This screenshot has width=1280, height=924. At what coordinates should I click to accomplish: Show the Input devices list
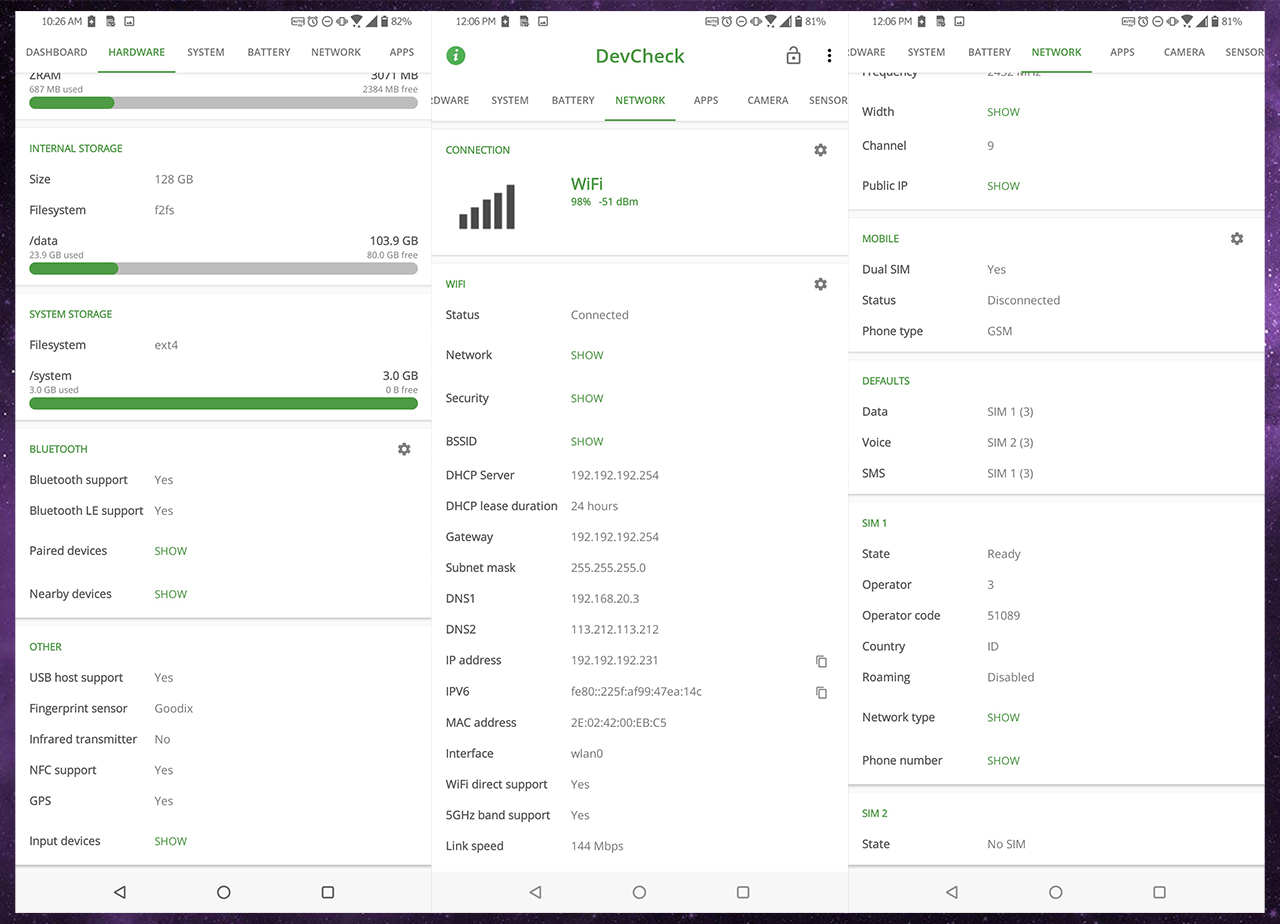(171, 841)
